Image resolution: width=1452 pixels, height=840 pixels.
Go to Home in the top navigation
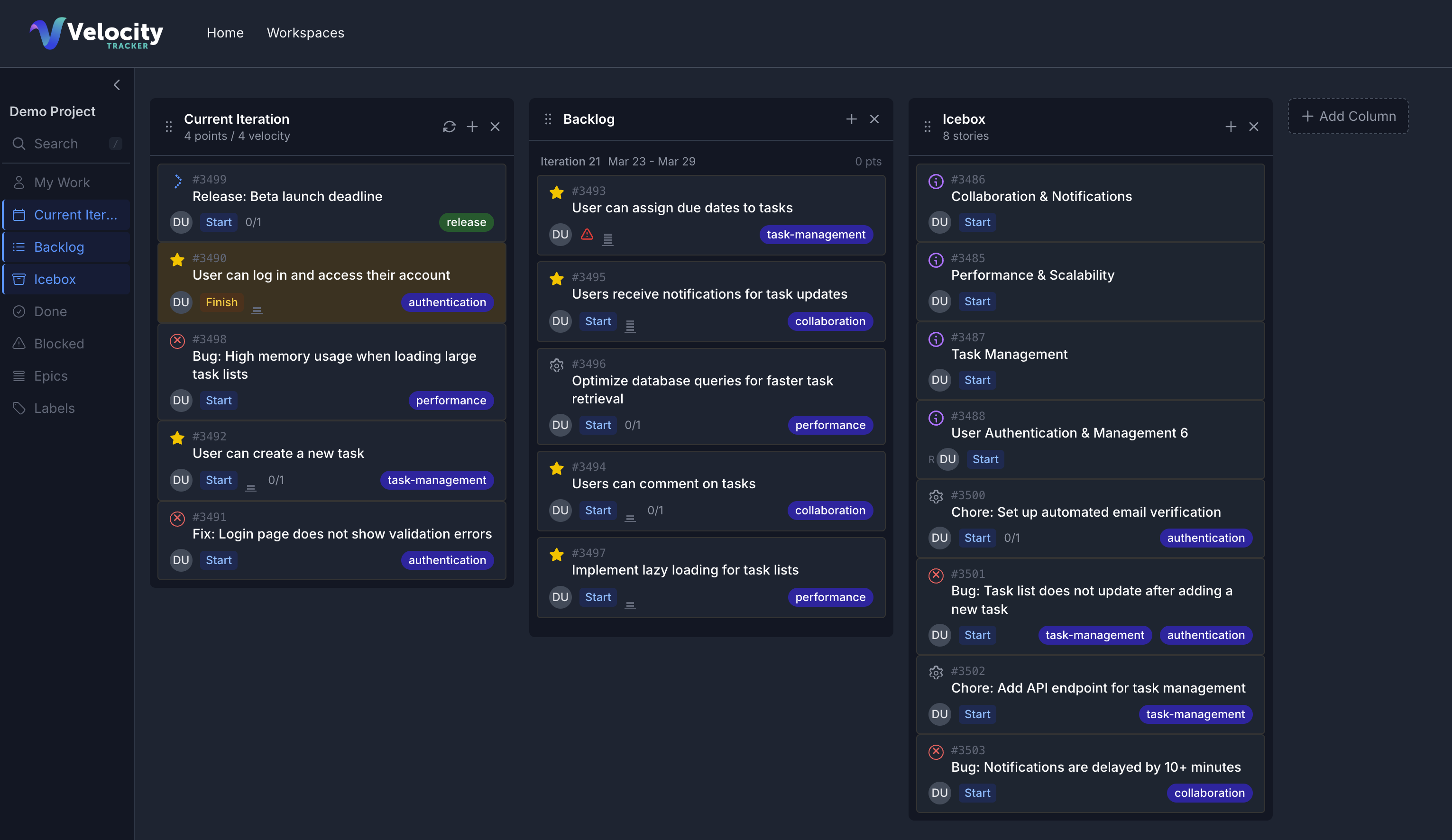(x=225, y=33)
